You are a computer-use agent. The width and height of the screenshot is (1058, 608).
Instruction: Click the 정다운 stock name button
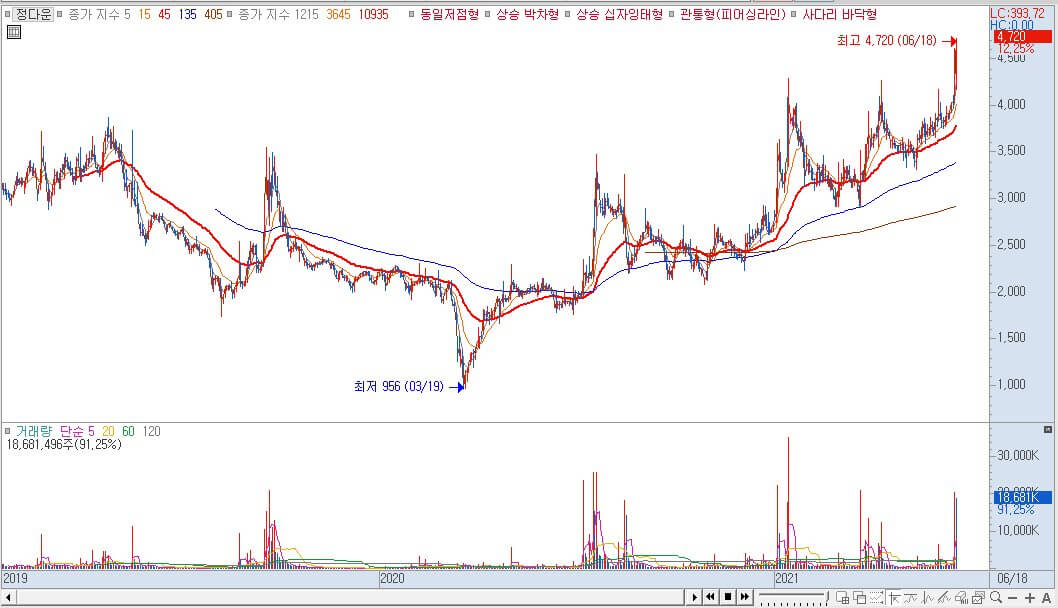(34, 14)
